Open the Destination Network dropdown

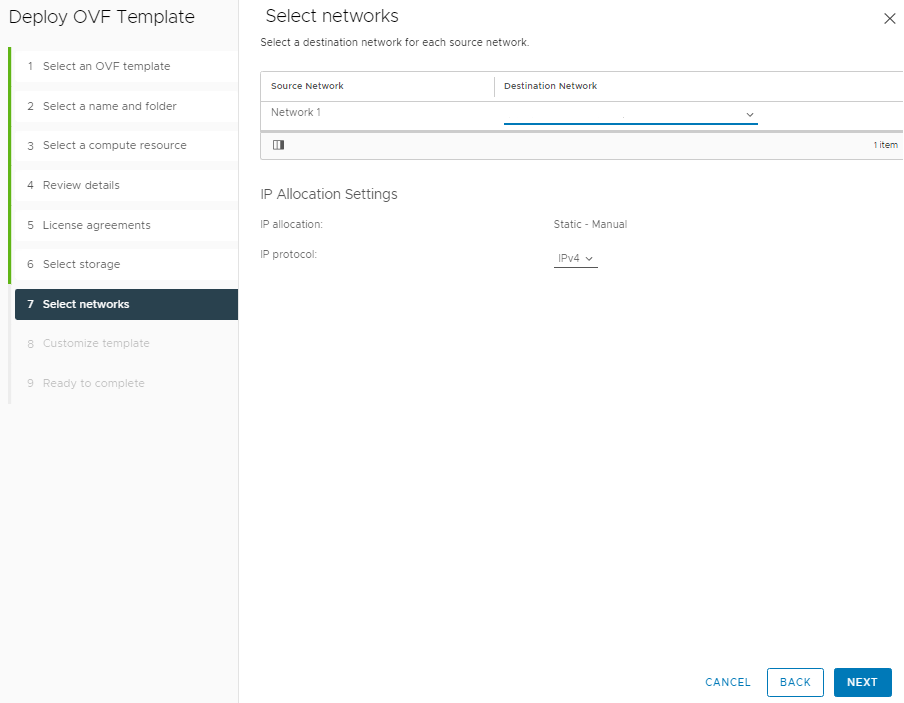click(630, 114)
